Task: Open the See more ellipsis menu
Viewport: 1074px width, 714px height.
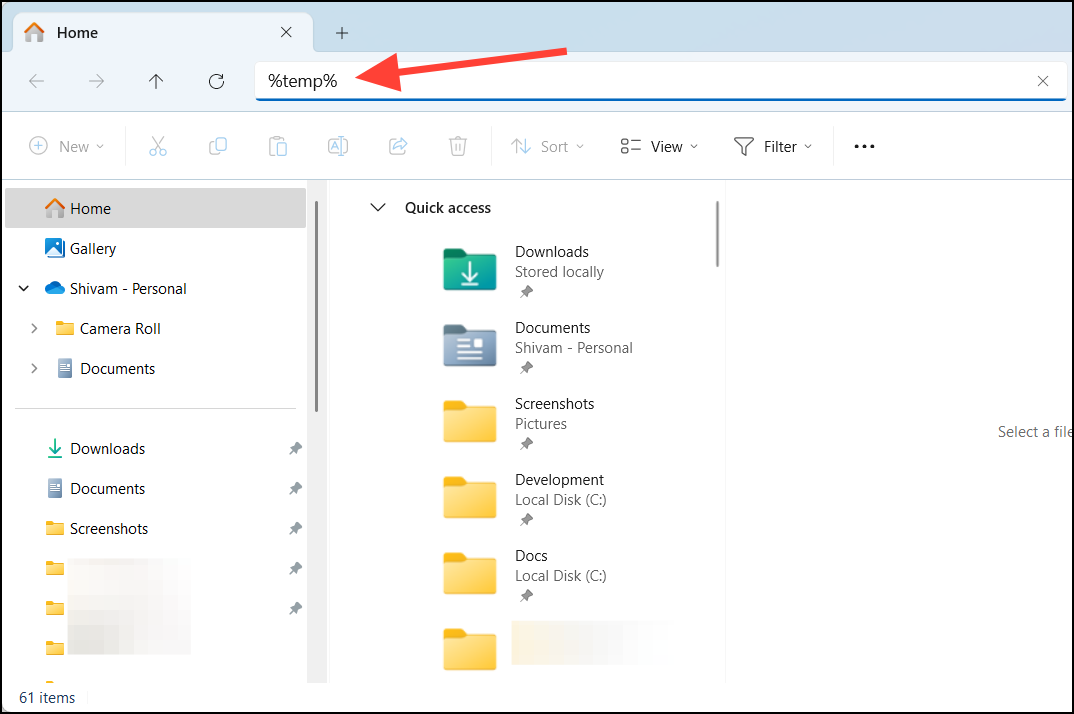Action: pos(864,146)
